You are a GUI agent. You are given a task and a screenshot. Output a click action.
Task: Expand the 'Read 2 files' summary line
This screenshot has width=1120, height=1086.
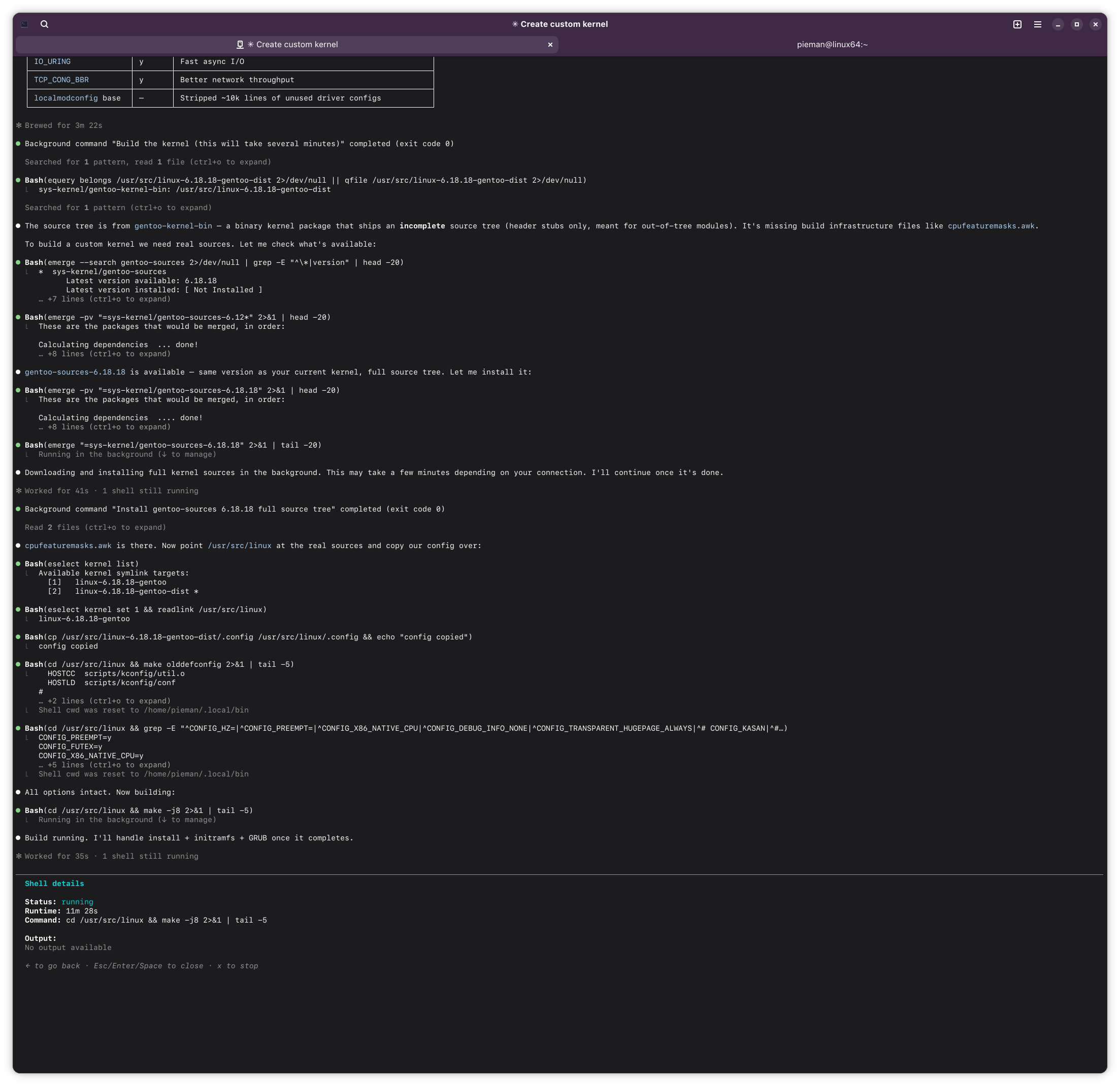click(x=95, y=527)
